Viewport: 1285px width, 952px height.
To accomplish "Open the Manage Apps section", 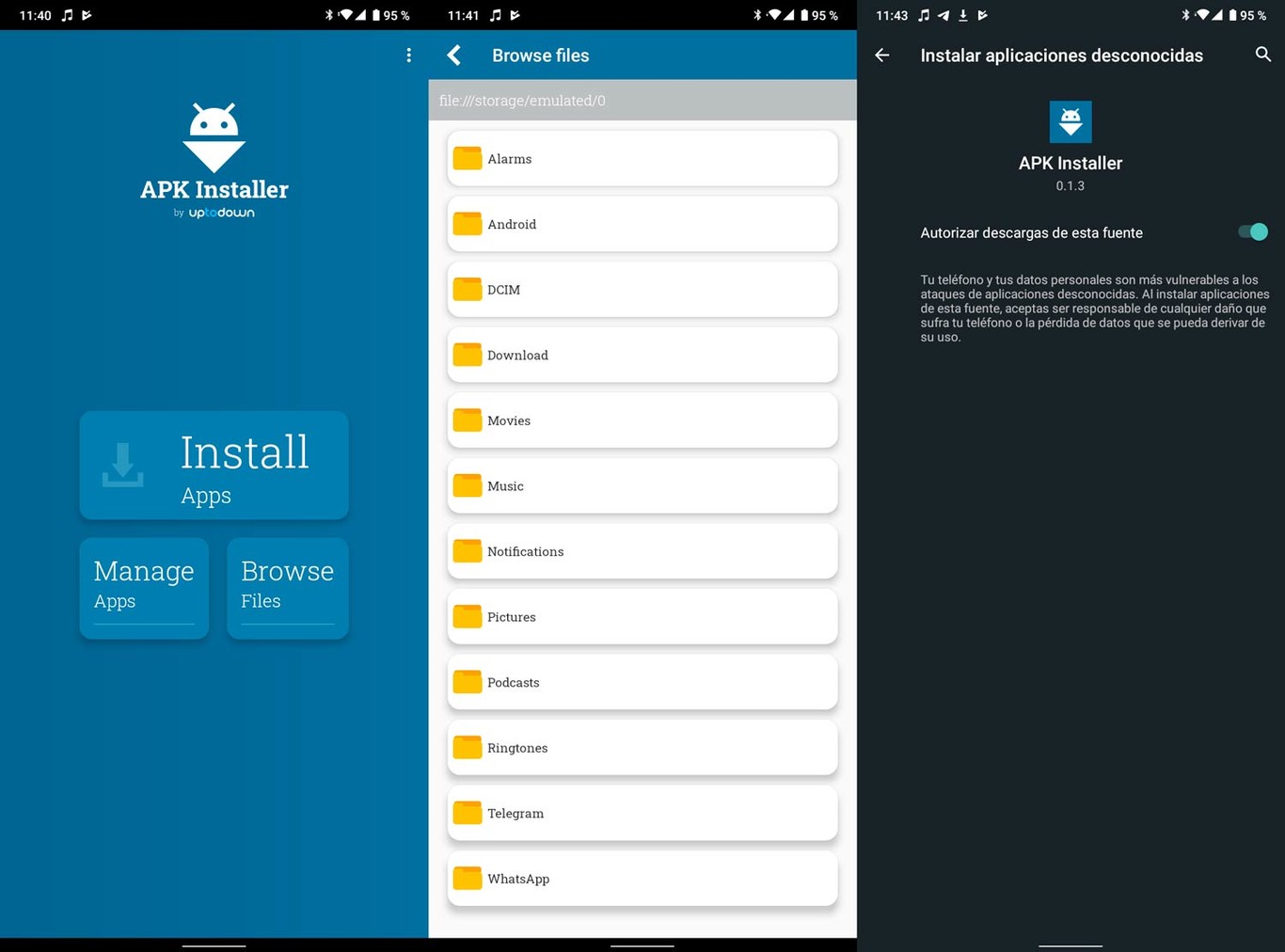I will (x=143, y=588).
